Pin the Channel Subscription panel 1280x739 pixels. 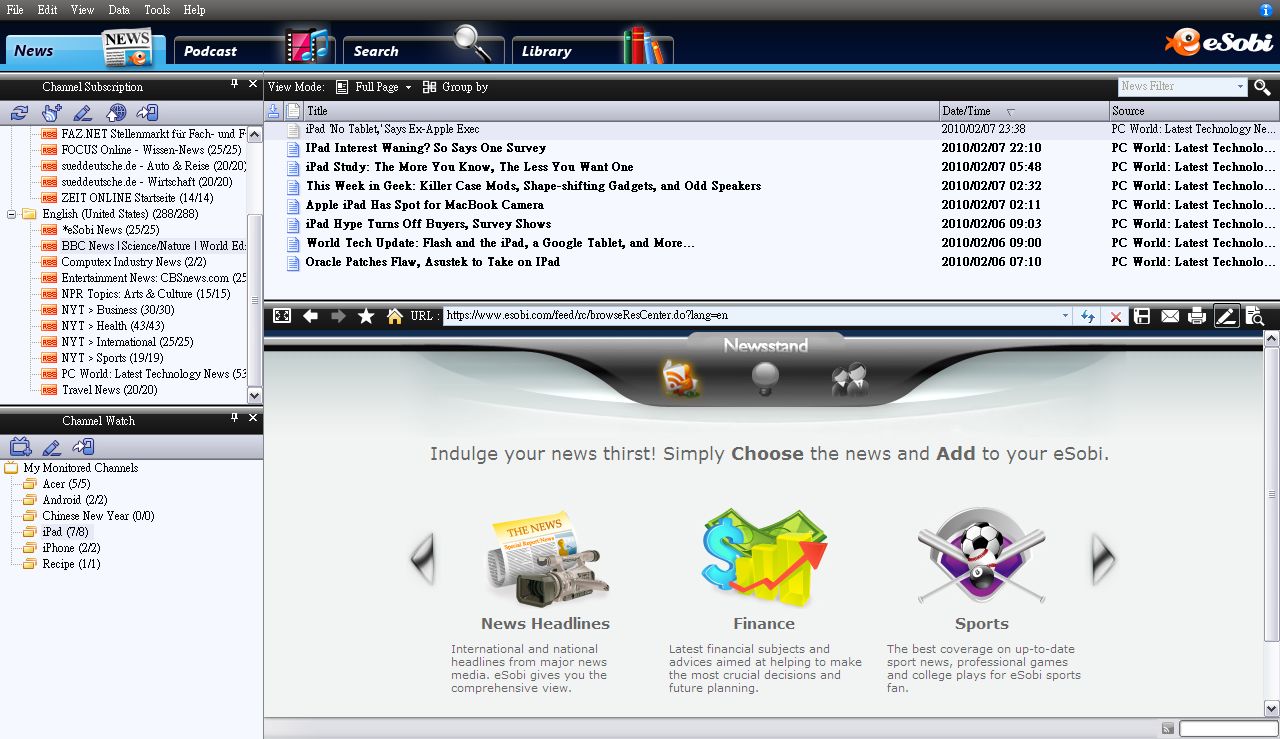click(x=235, y=84)
